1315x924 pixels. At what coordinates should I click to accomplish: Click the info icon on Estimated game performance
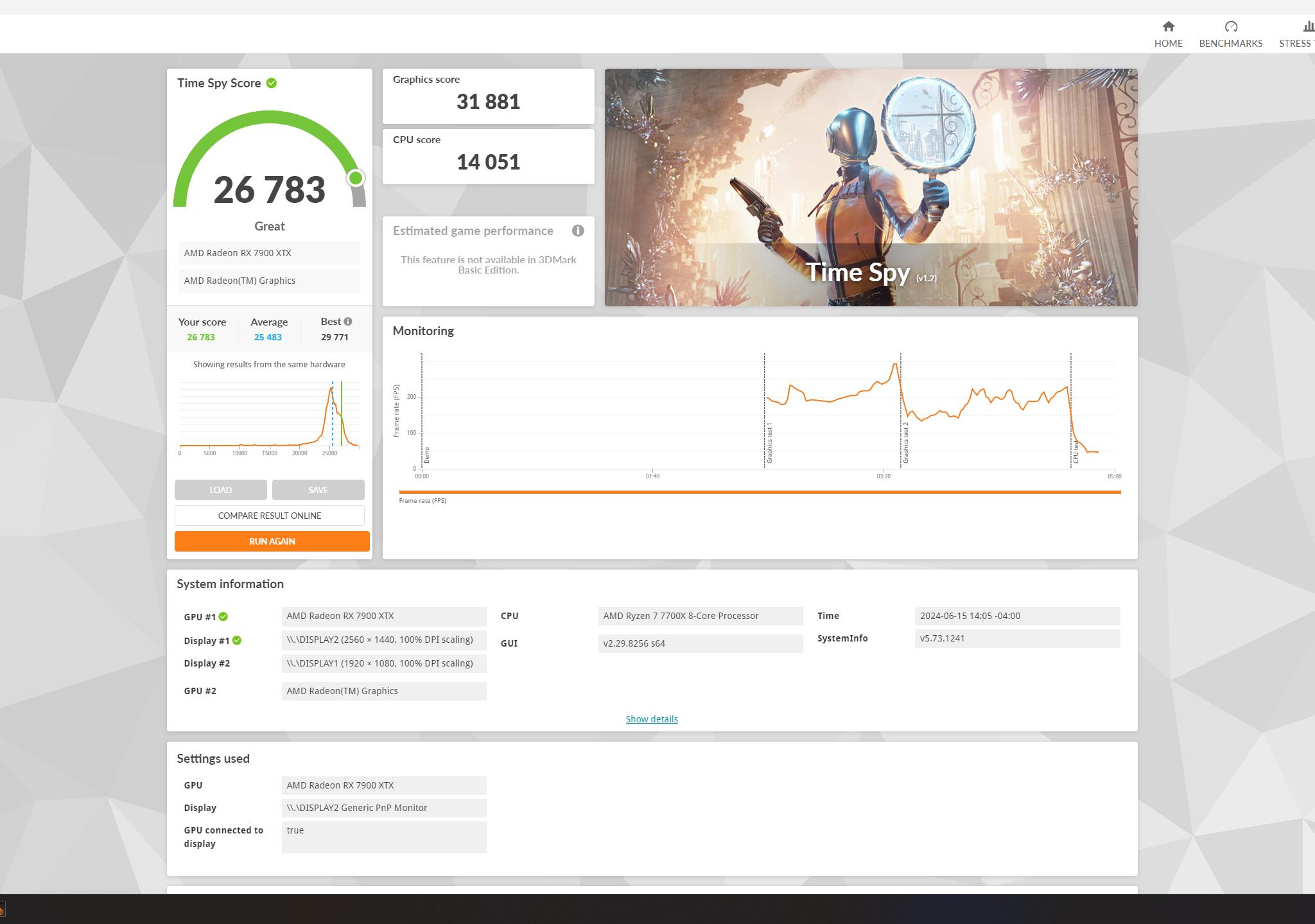pos(578,231)
